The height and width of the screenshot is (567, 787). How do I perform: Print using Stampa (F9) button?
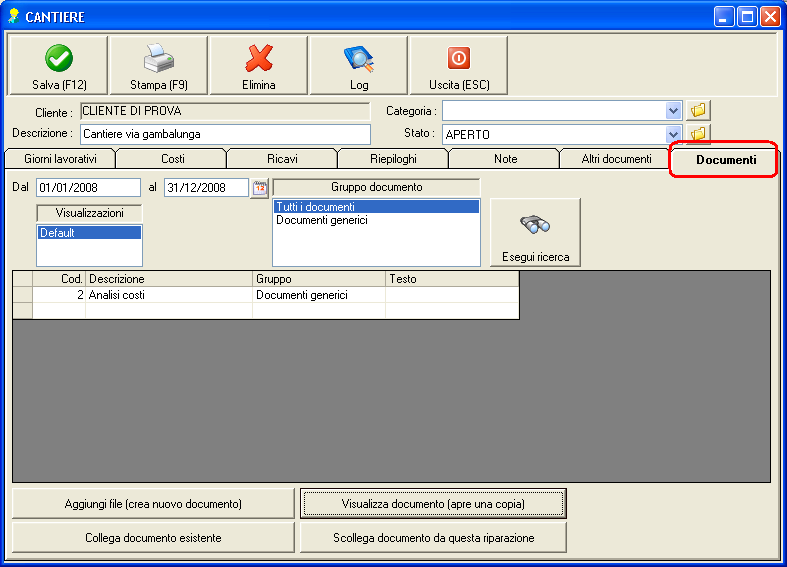pyautogui.click(x=159, y=65)
